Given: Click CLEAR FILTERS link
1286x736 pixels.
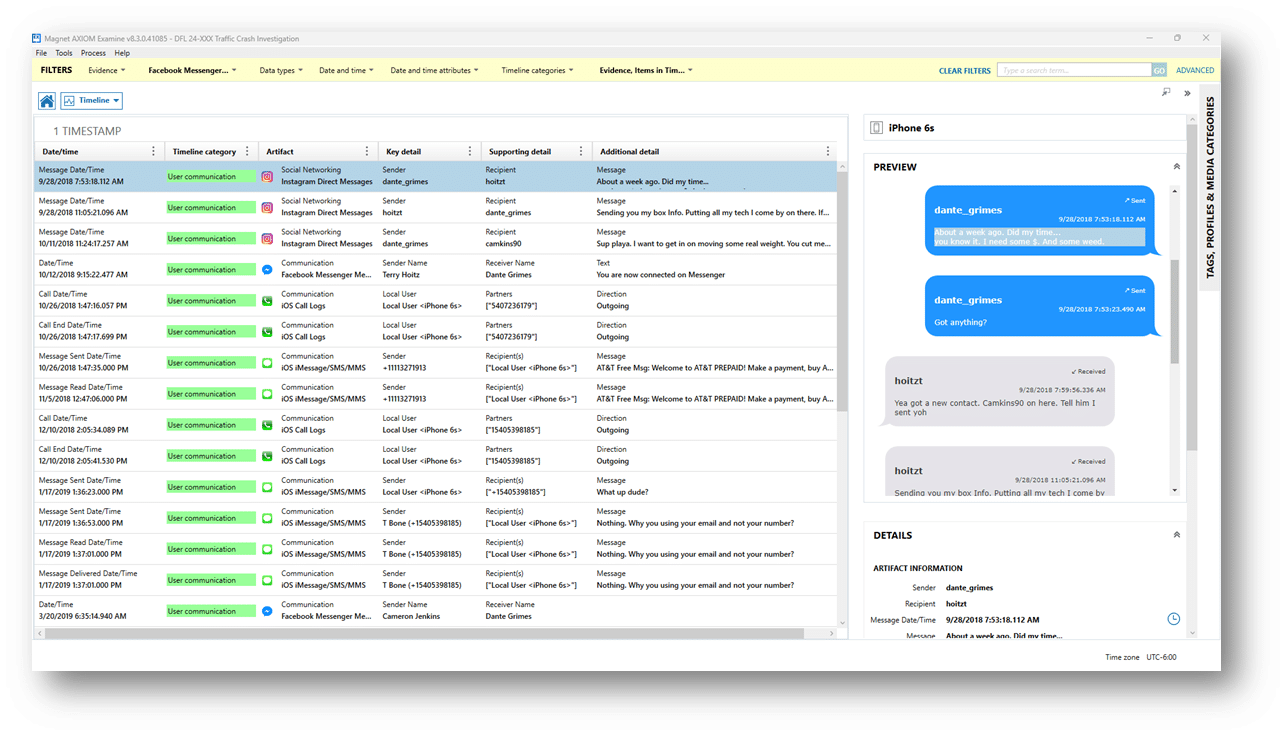Looking at the screenshot, I should click(x=964, y=71).
